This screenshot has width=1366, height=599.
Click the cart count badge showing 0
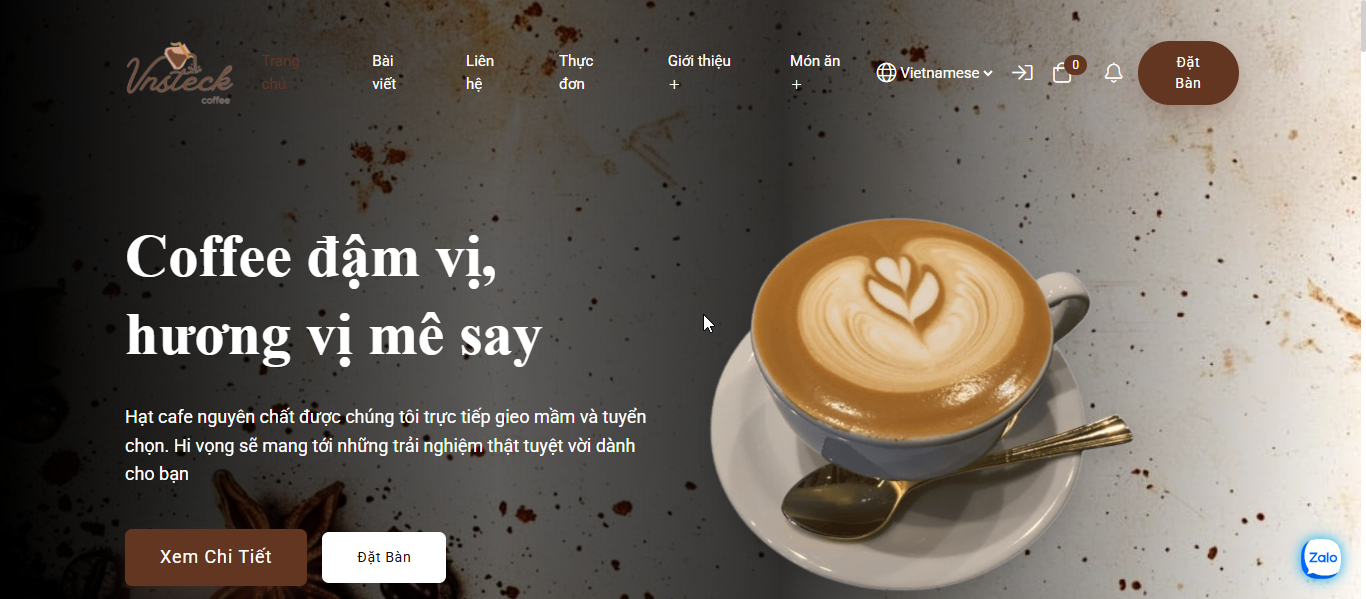(1075, 65)
